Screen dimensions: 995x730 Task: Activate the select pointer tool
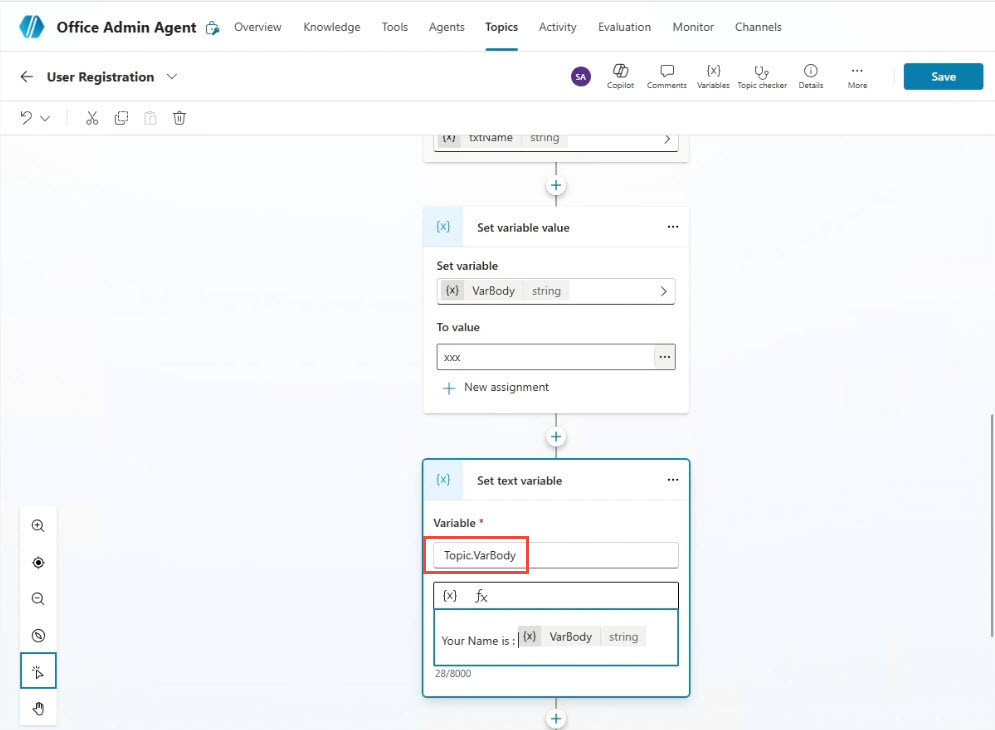pos(38,671)
